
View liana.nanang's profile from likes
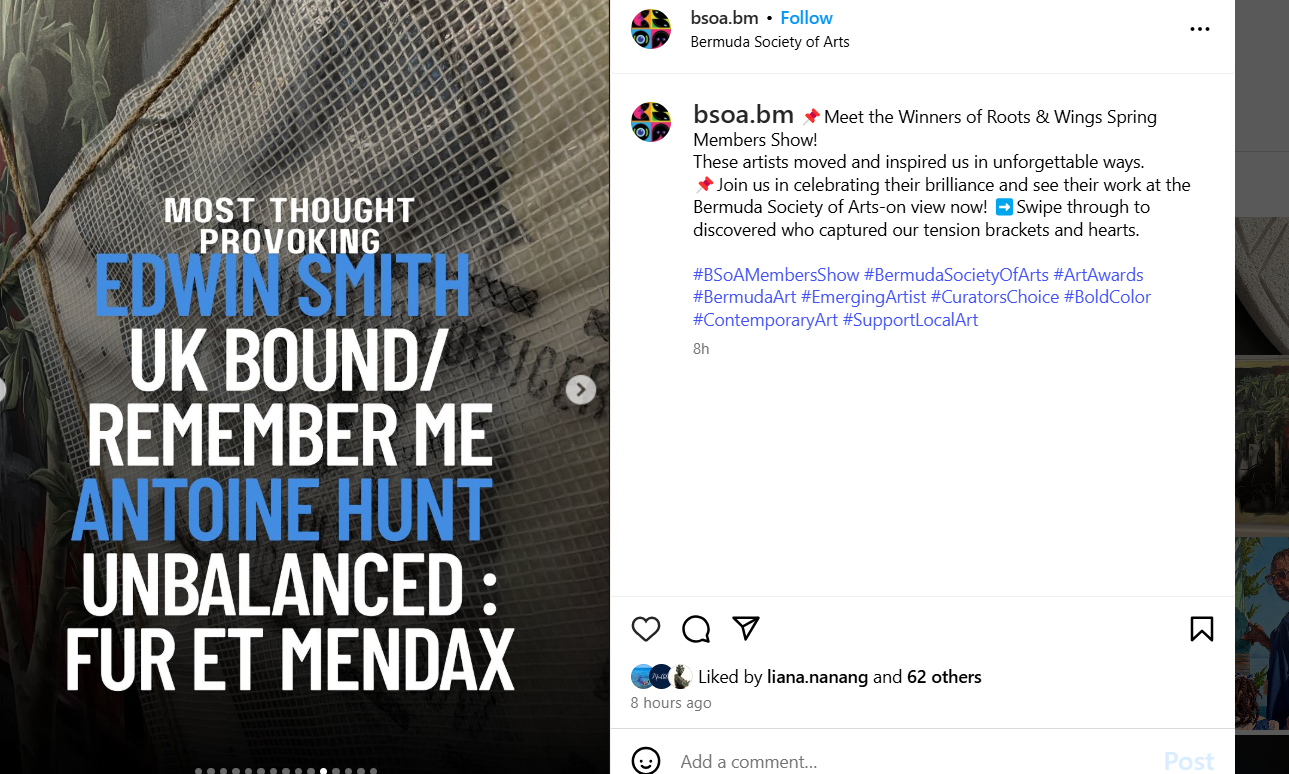(x=818, y=677)
